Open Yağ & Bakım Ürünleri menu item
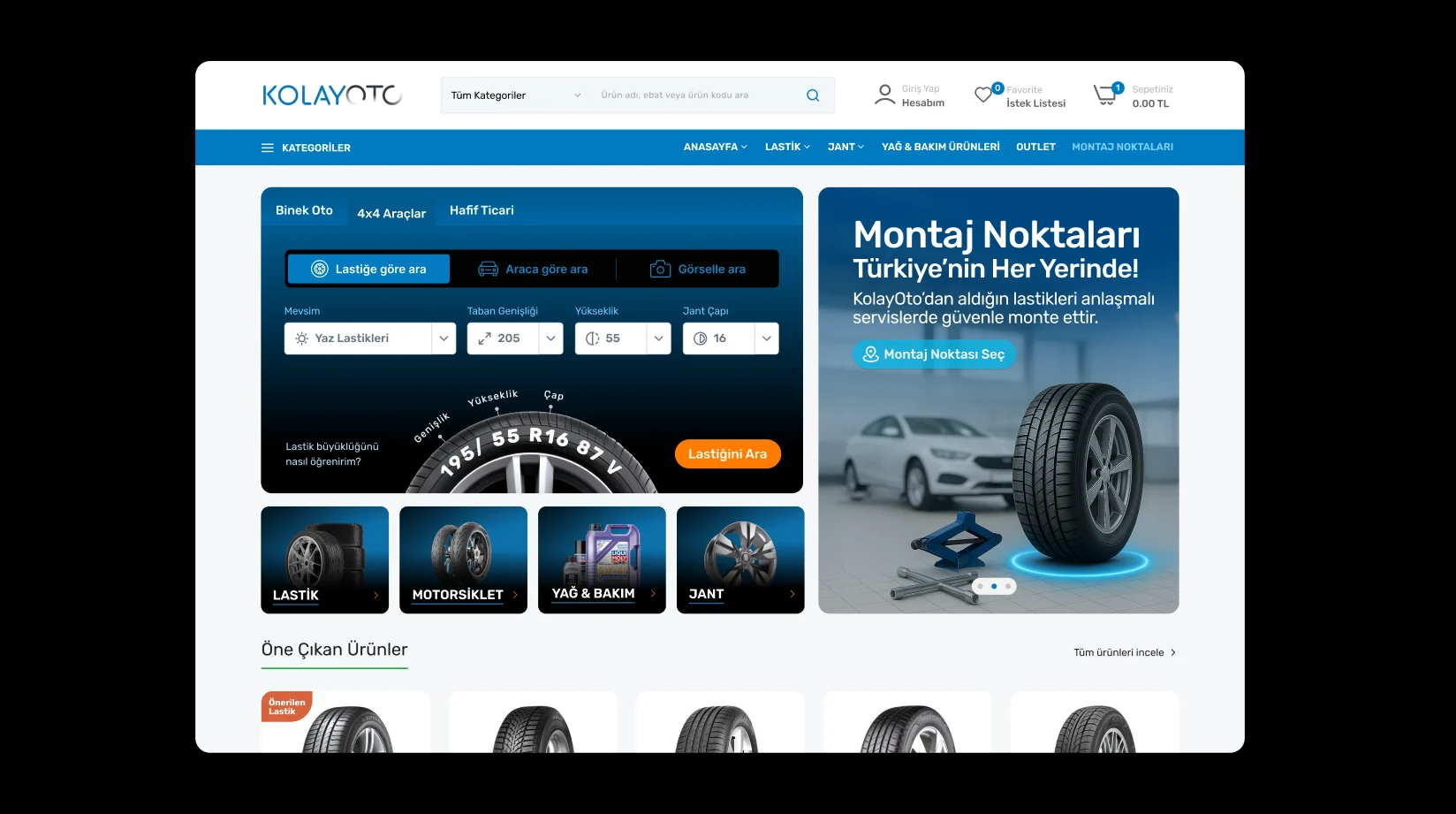 point(940,147)
